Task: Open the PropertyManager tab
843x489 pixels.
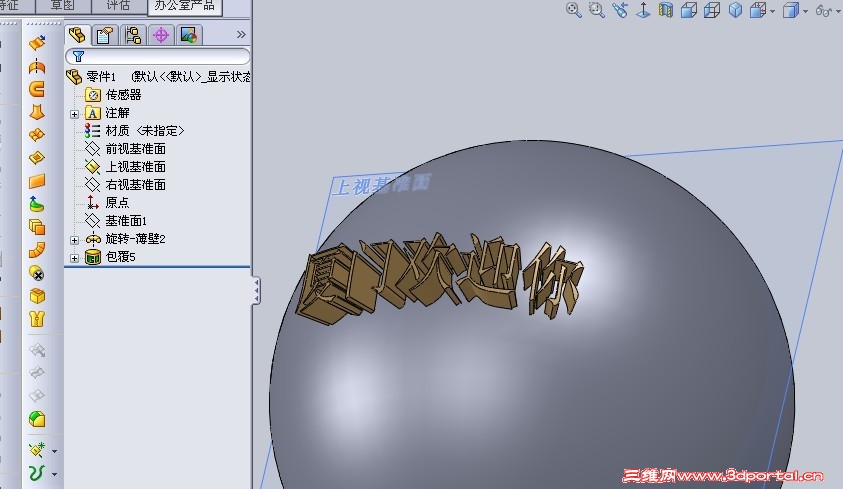Action: 105,35
